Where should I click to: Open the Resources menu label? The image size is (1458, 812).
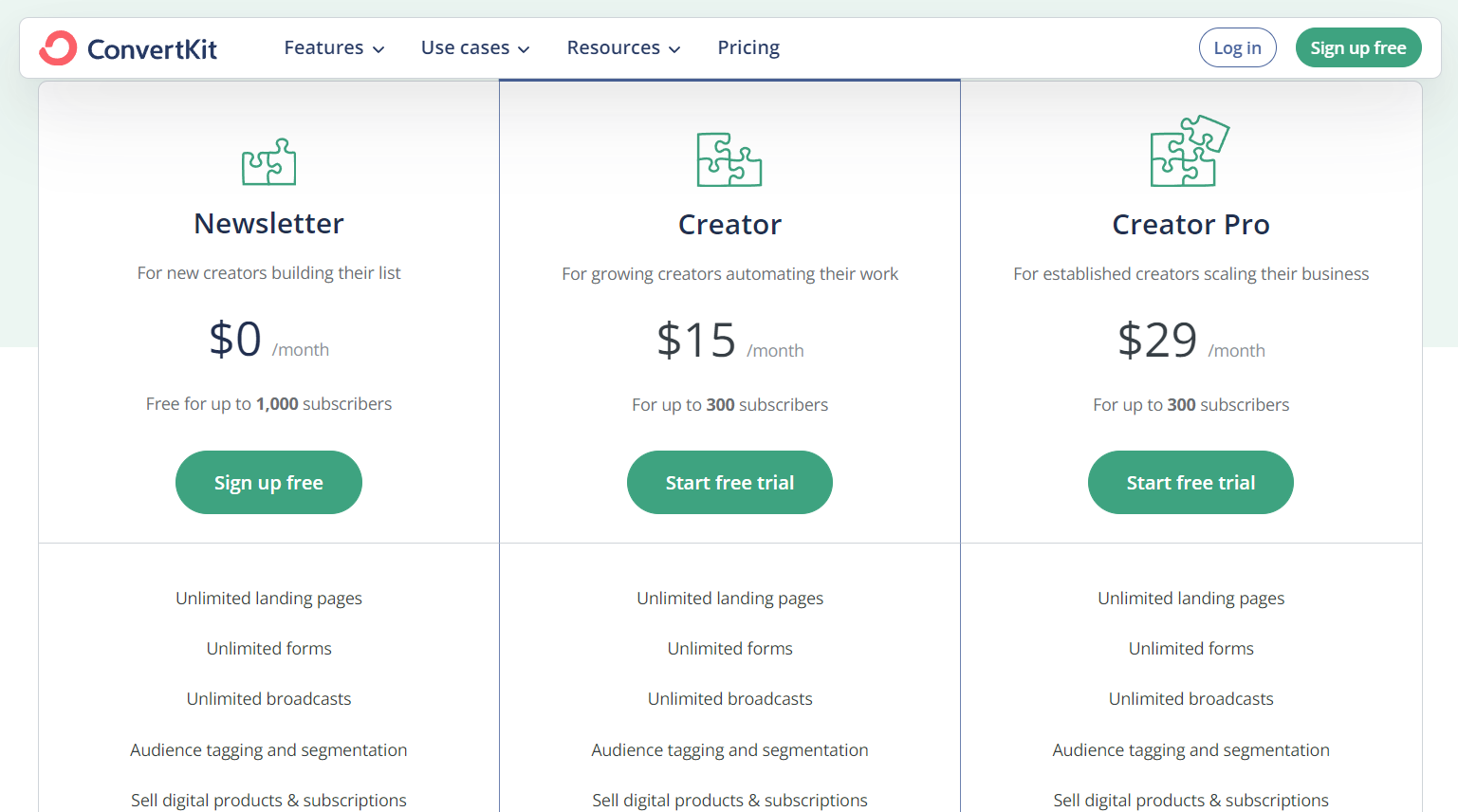(x=613, y=47)
